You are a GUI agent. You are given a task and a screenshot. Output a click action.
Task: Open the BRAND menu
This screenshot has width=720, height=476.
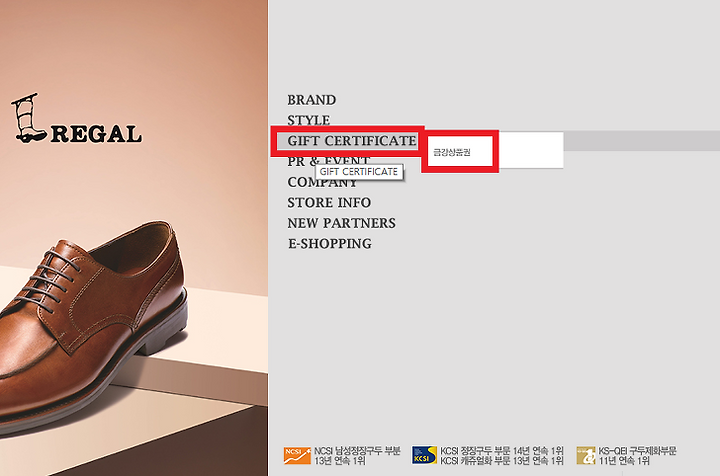tap(312, 100)
